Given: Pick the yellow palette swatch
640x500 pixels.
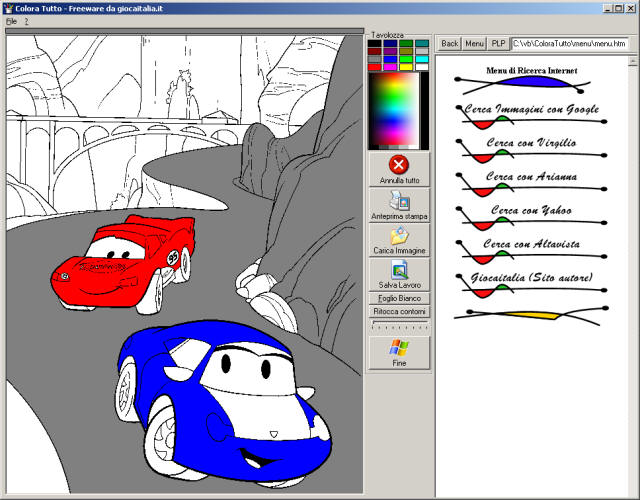Looking at the screenshot, I should (406, 67).
